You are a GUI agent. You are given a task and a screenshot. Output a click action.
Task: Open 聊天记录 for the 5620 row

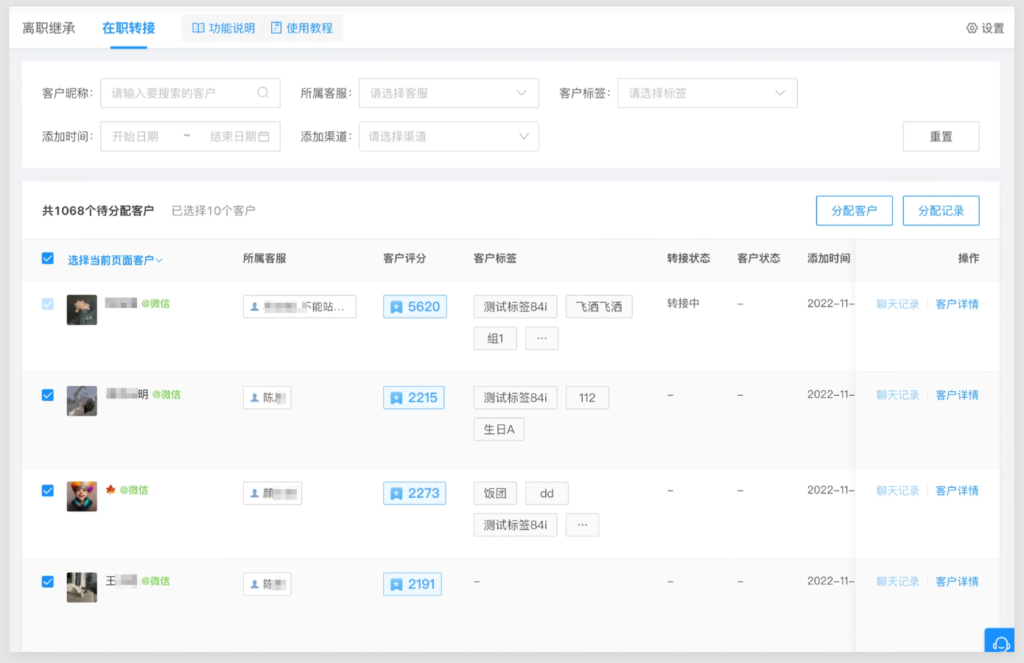(898, 304)
